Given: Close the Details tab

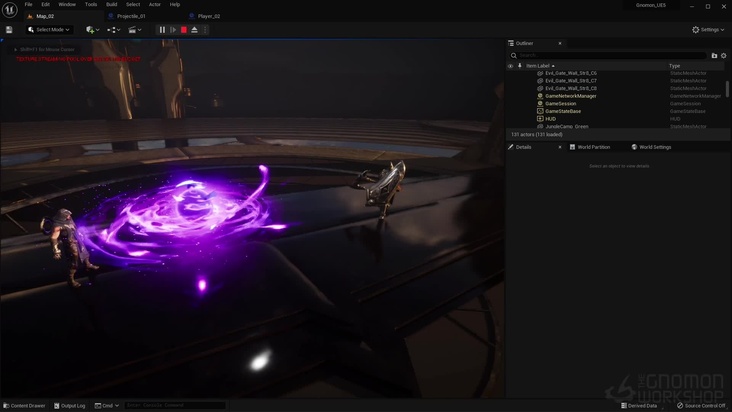Looking at the screenshot, I should pyautogui.click(x=560, y=147).
